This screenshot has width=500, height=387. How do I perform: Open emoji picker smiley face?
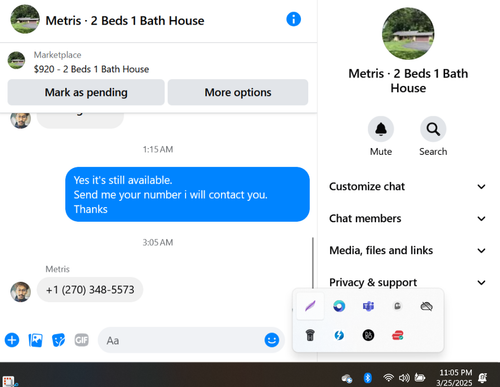coord(272,340)
